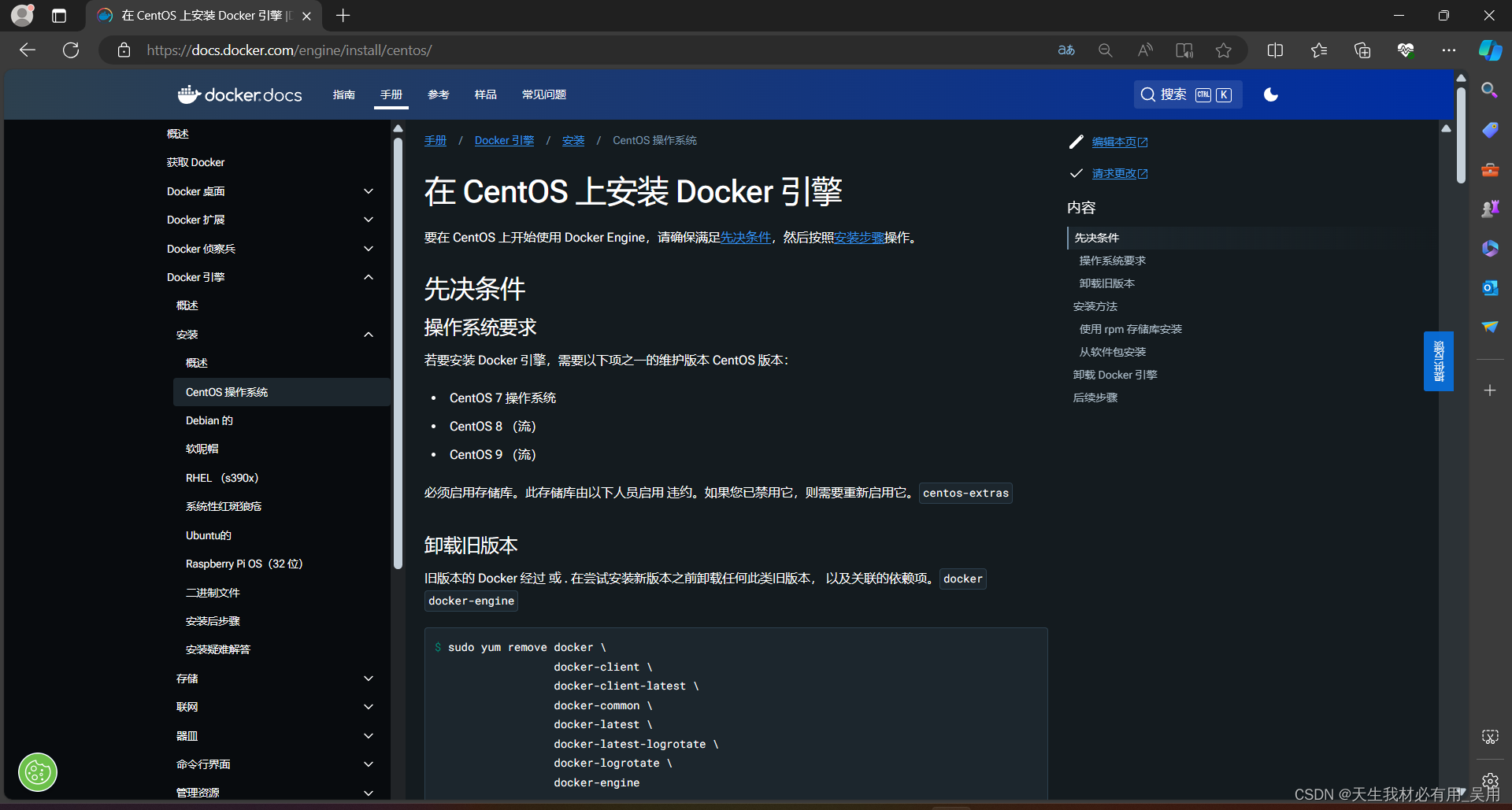Click the zoom out magnifier icon
The width and height of the screenshot is (1512, 810).
(1106, 50)
